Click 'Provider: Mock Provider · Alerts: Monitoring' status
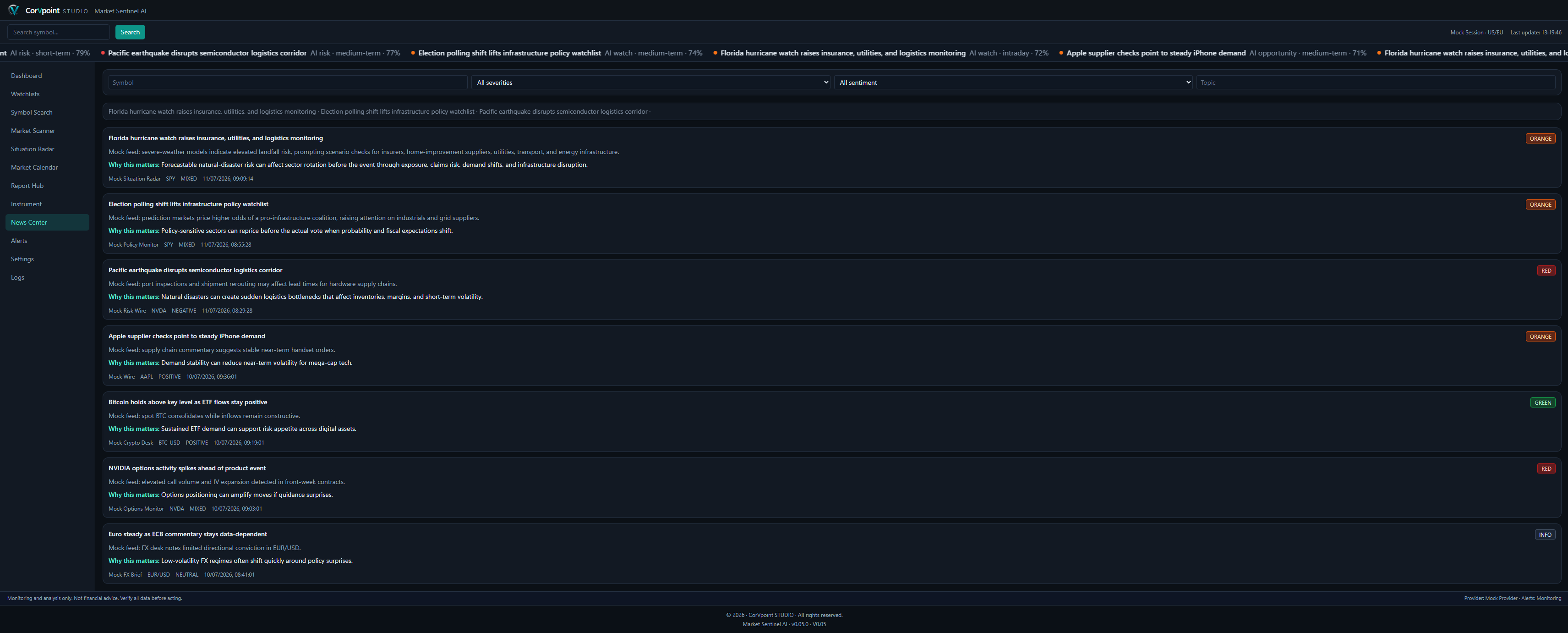Image resolution: width=1568 pixels, height=633 pixels. tap(1512, 598)
